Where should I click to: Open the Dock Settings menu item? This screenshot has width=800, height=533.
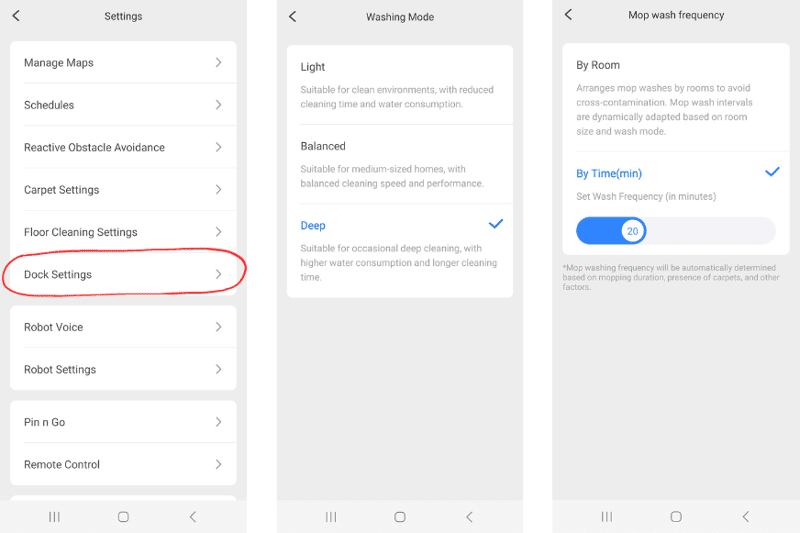coord(123,274)
